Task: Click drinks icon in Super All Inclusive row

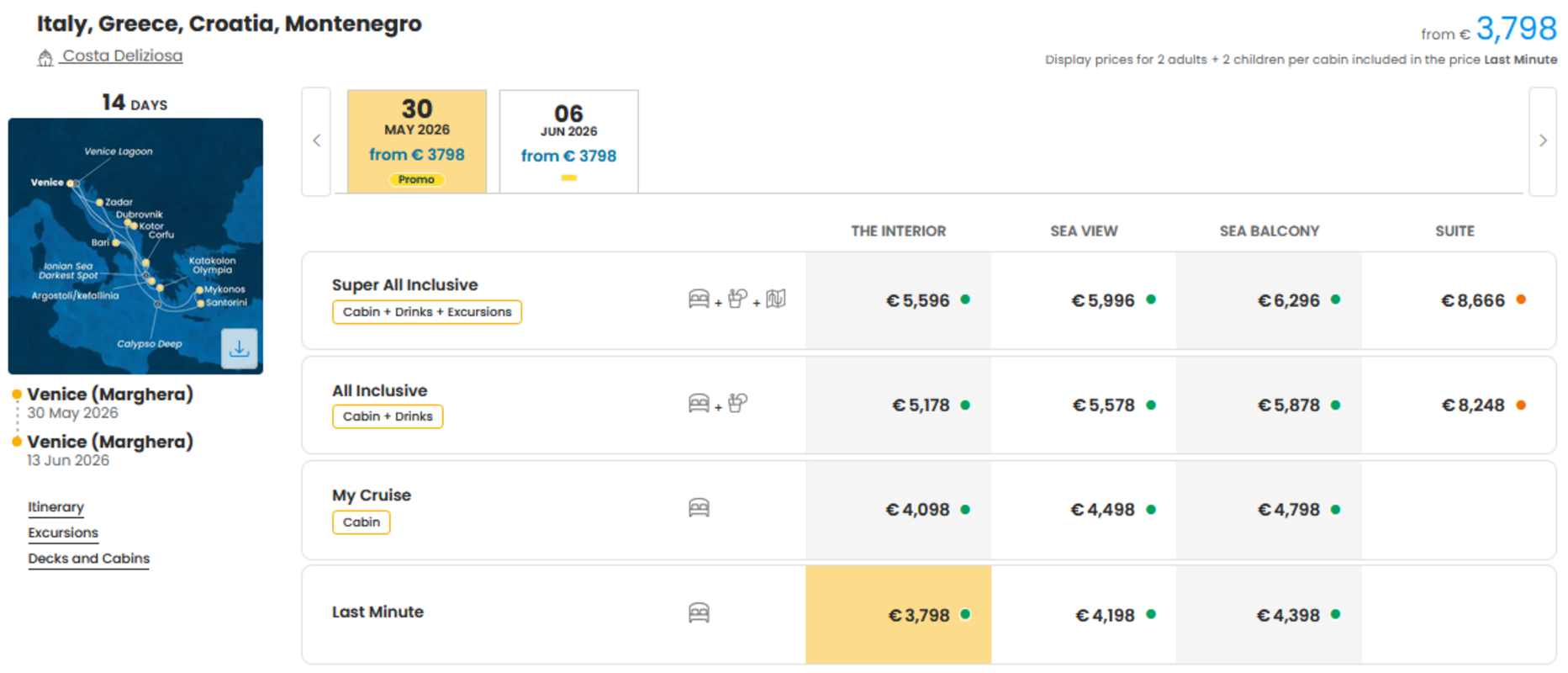Action: tap(737, 299)
